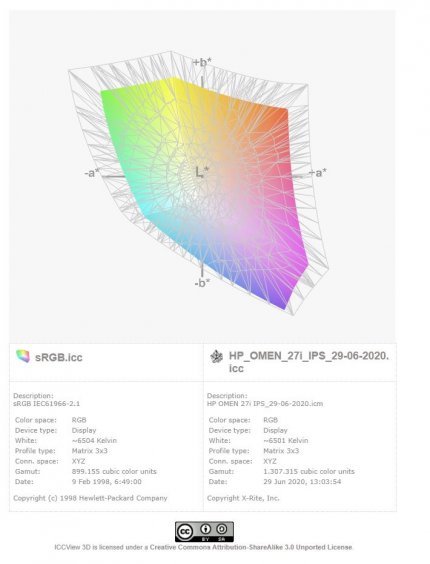Click the +b* axis label

click(x=203, y=62)
